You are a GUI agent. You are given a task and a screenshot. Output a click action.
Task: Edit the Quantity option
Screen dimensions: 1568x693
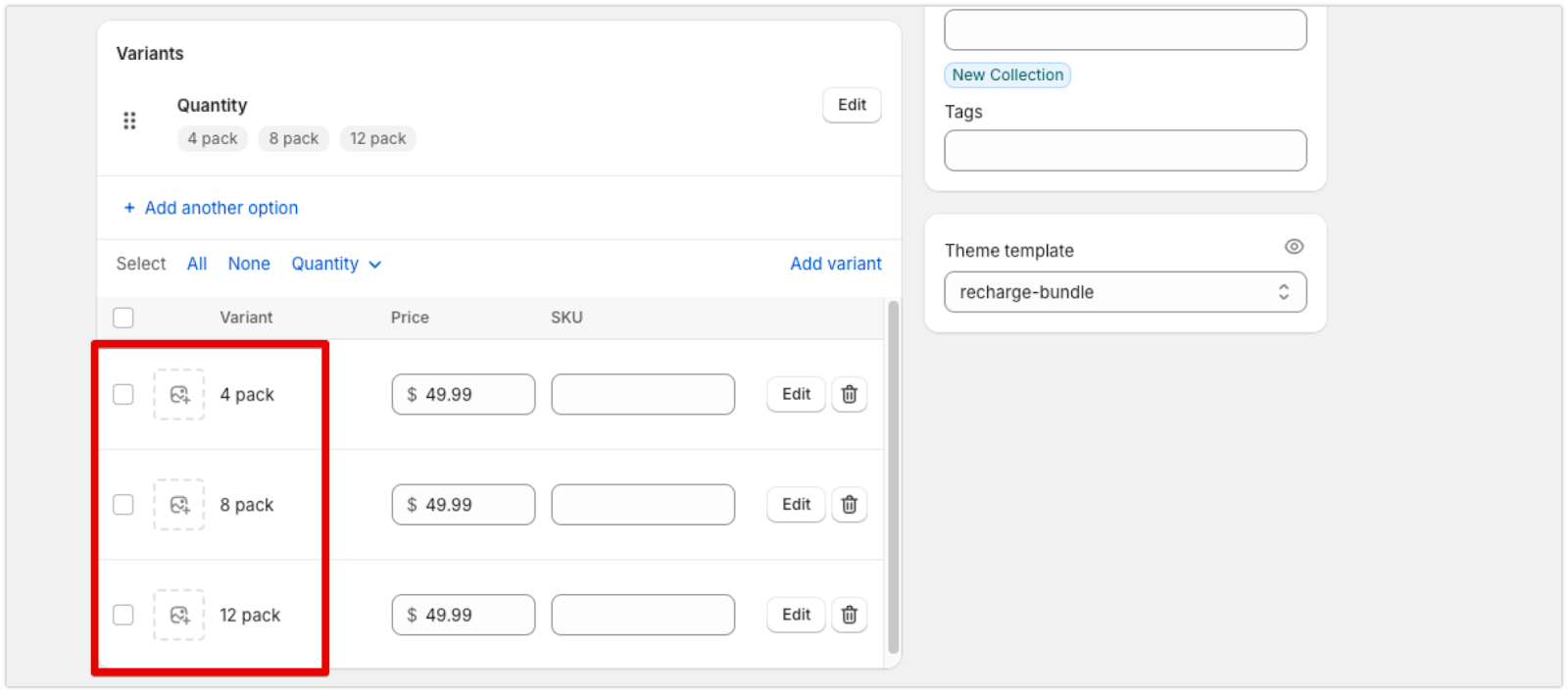[x=852, y=105]
